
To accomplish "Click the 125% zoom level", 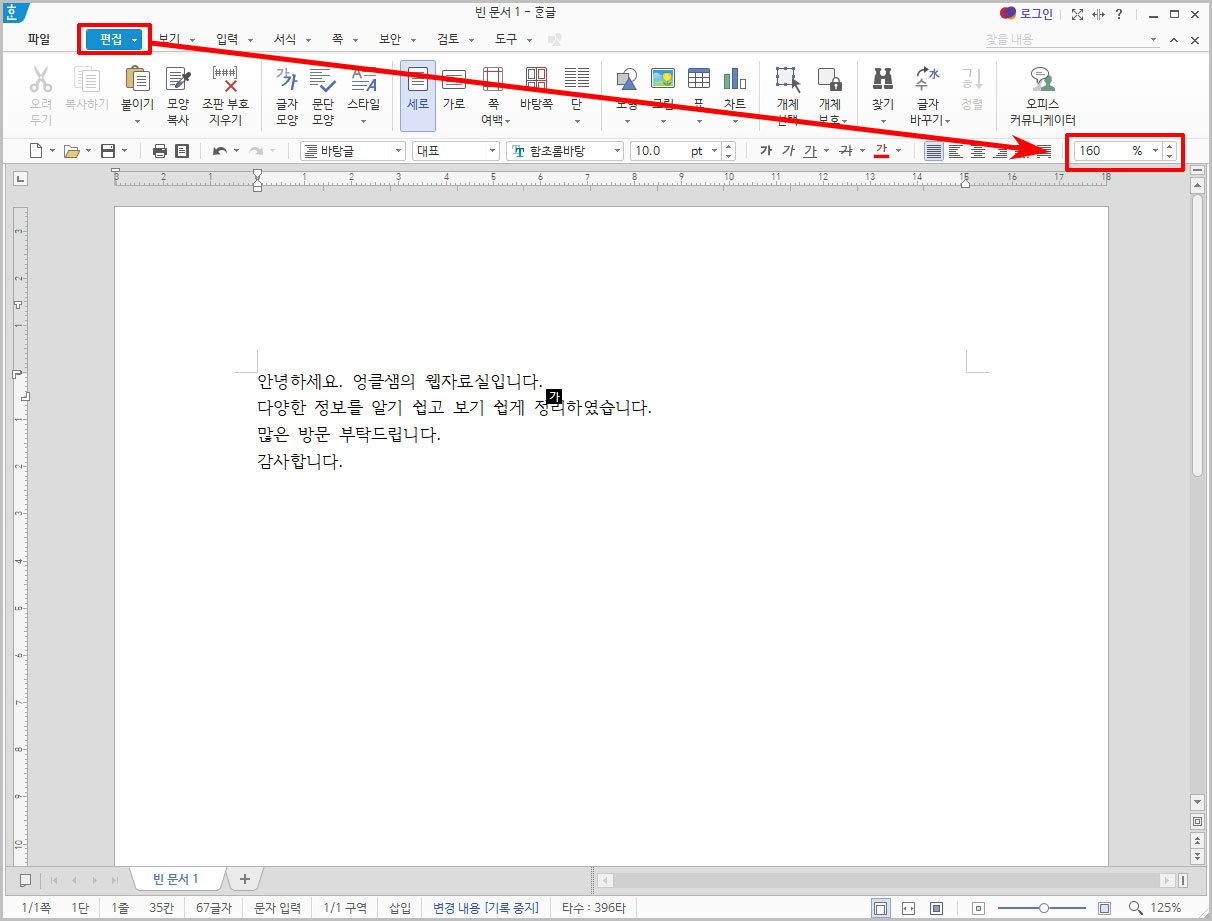I will point(1165,908).
